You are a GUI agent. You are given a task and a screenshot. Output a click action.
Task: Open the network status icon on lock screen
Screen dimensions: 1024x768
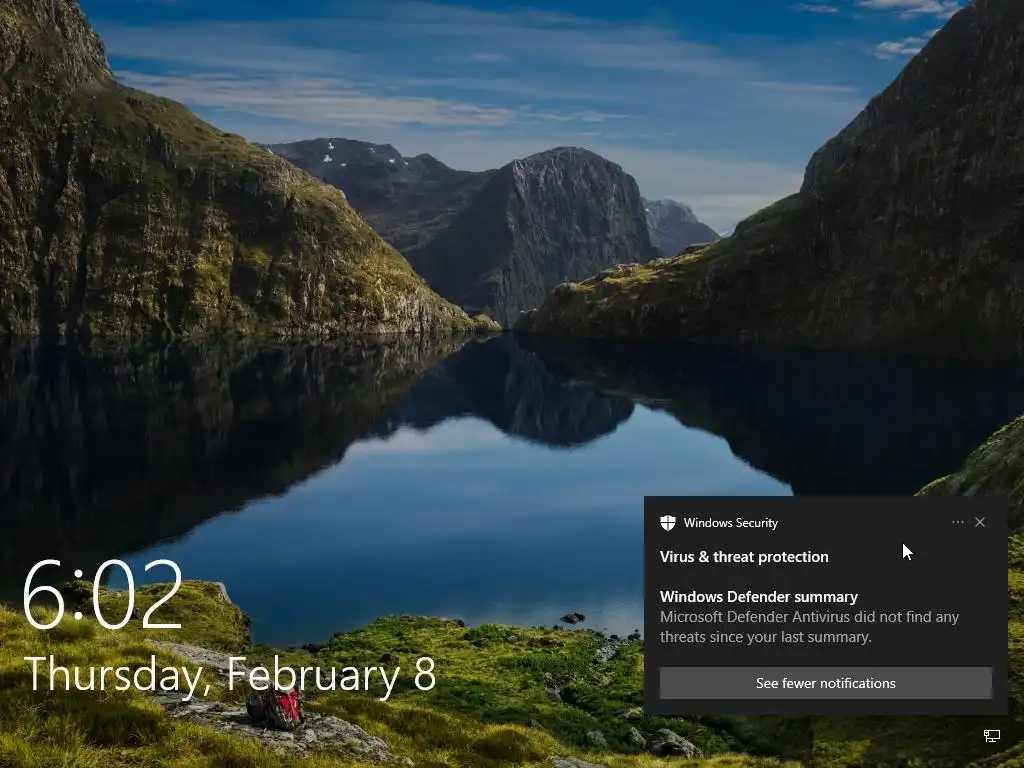[x=991, y=737]
